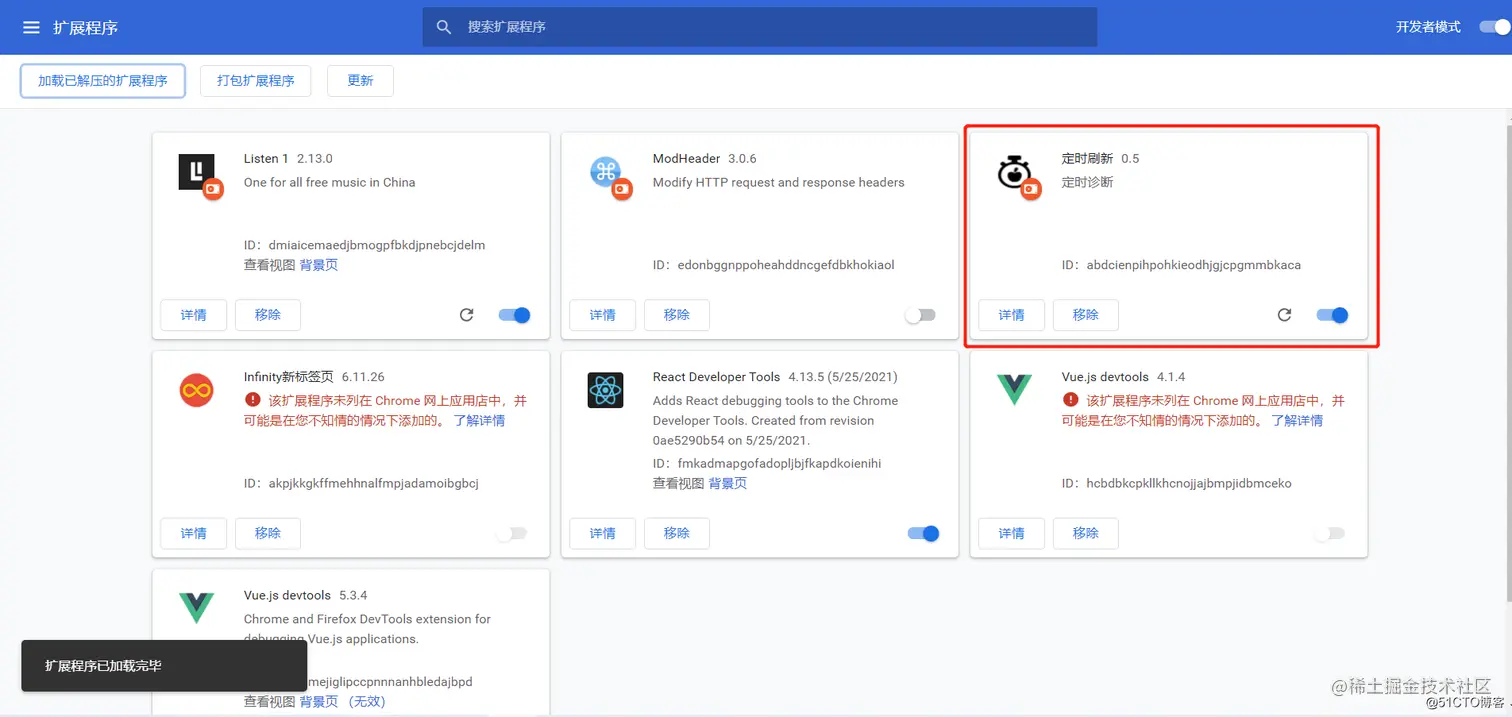Open 详情 for Infinity新标签页
Image resolution: width=1512 pixels, height=717 pixels.
click(194, 533)
